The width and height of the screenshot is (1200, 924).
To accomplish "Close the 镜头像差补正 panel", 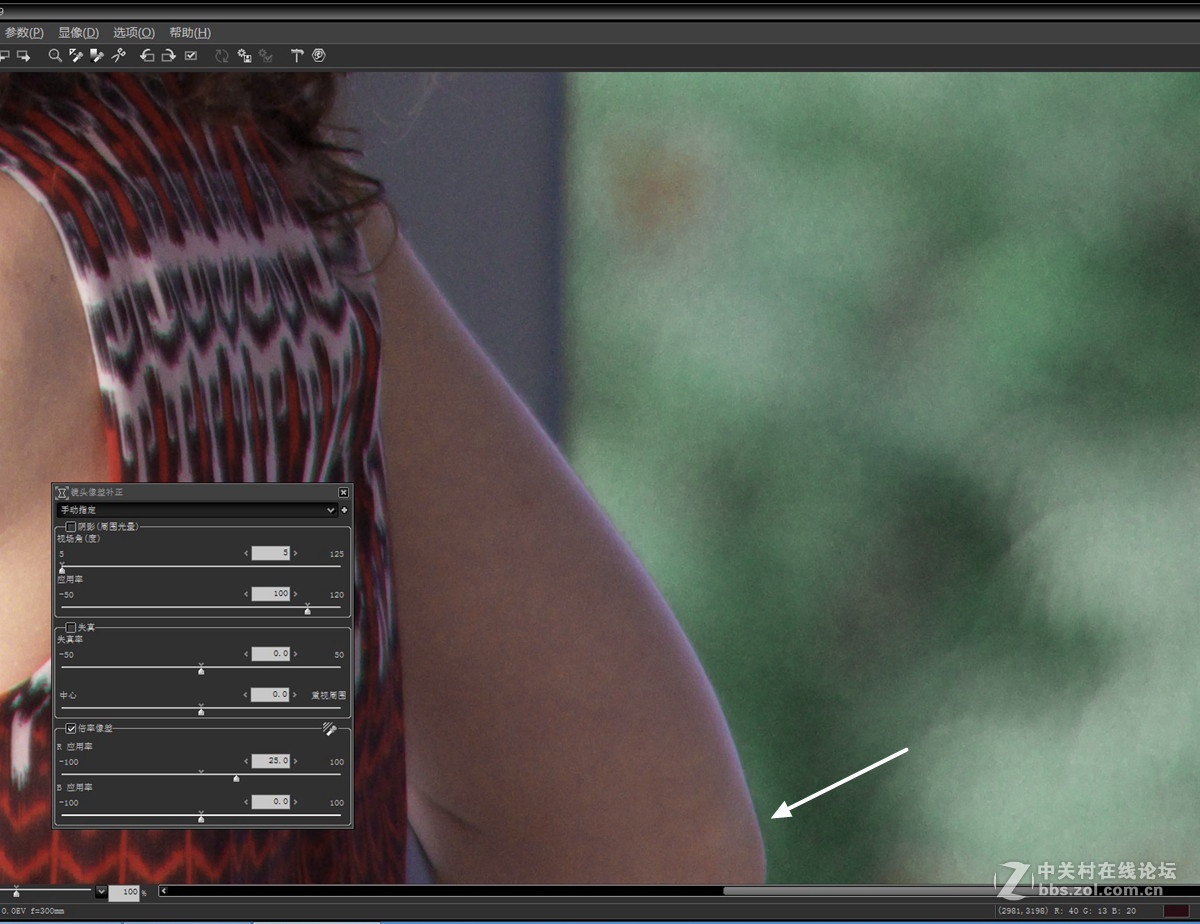I will [344, 493].
